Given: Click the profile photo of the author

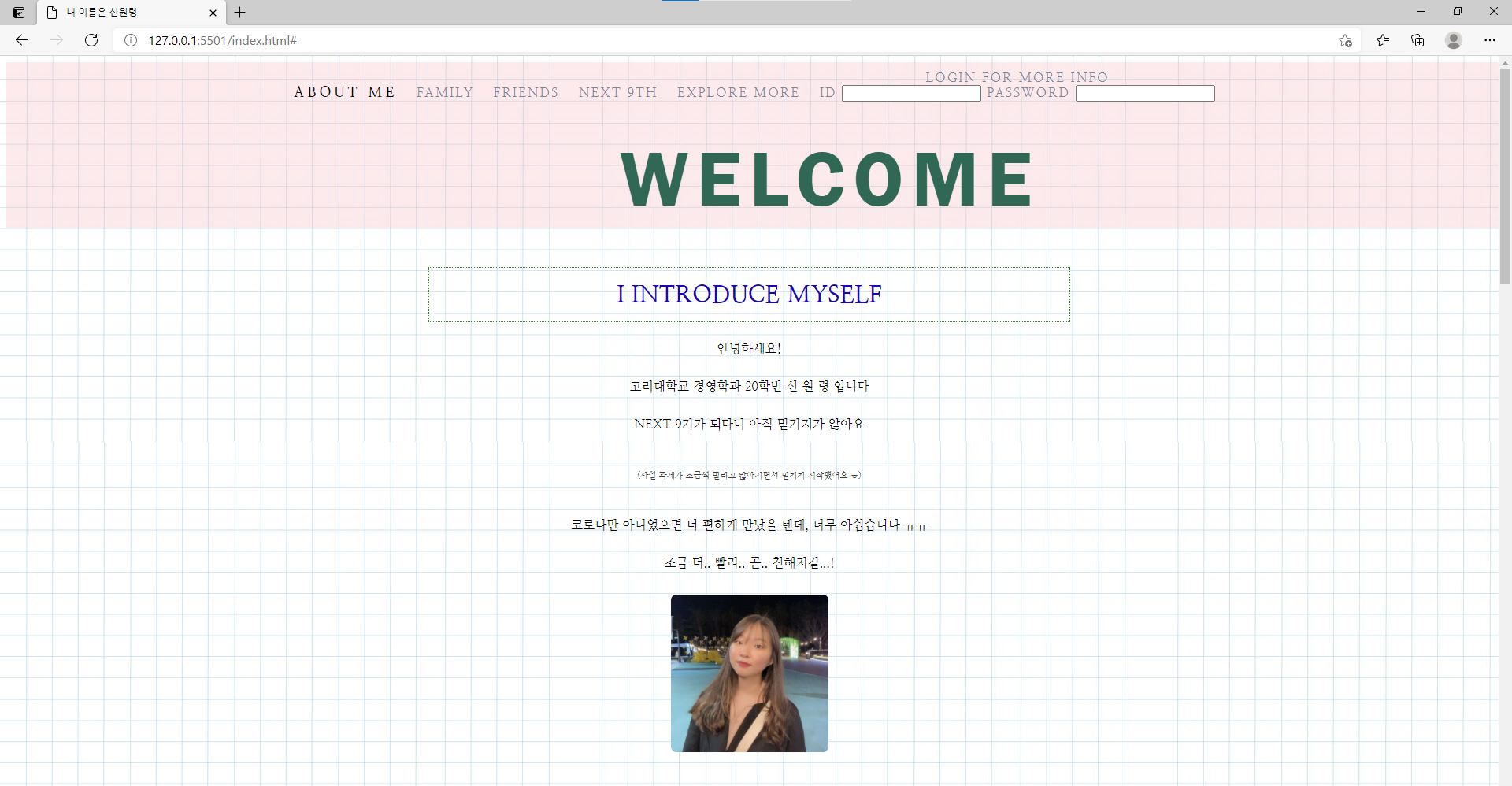Looking at the screenshot, I should pyautogui.click(x=749, y=673).
